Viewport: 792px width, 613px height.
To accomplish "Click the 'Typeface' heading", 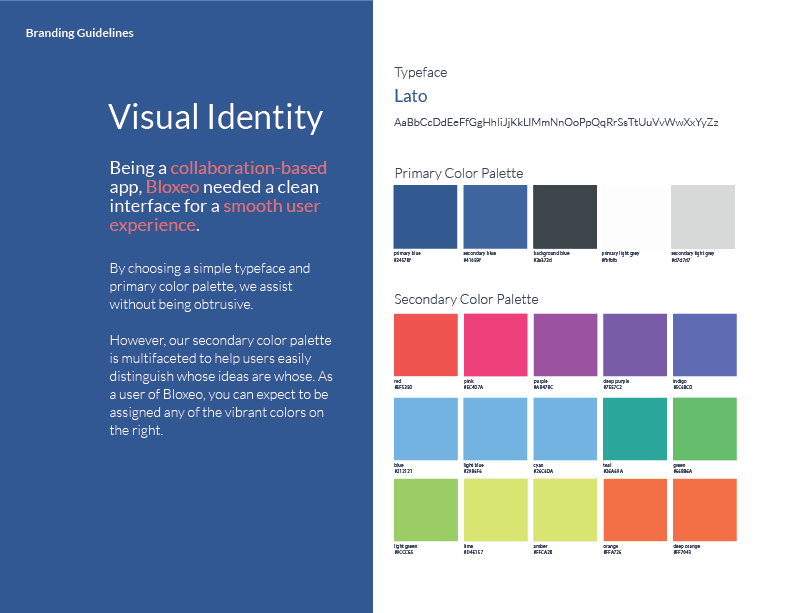I will 421,73.
